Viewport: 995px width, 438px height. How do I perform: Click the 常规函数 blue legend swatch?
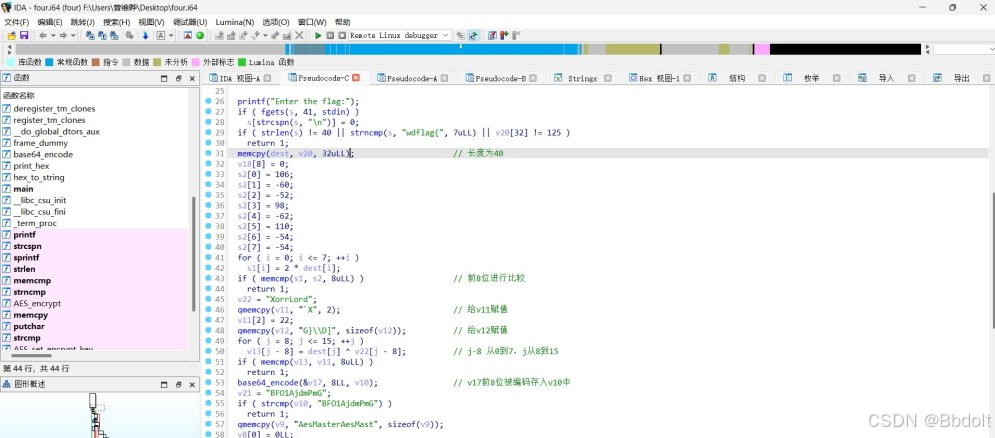pyautogui.click(x=49, y=62)
